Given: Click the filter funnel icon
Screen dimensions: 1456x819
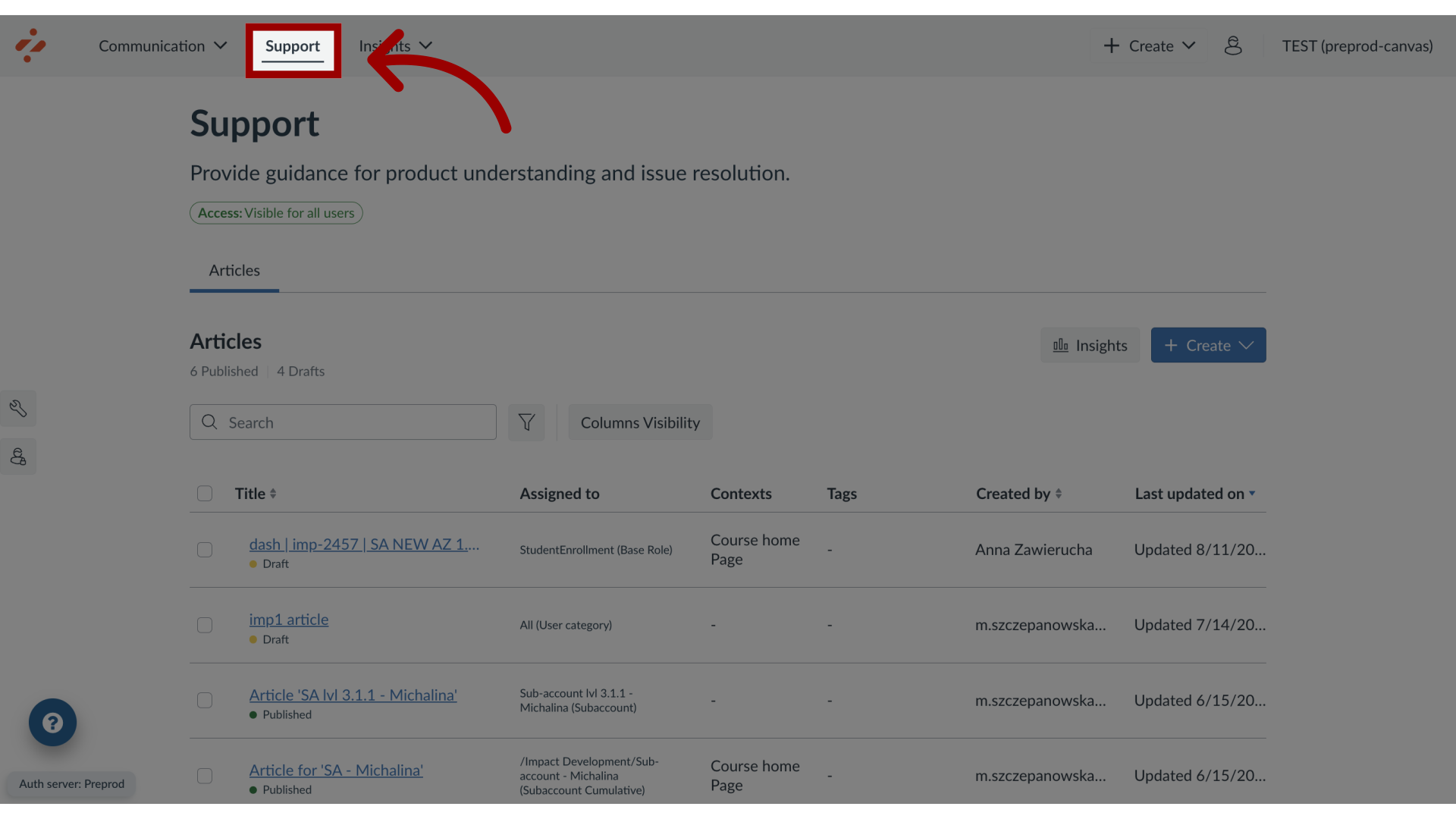Looking at the screenshot, I should click(527, 421).
